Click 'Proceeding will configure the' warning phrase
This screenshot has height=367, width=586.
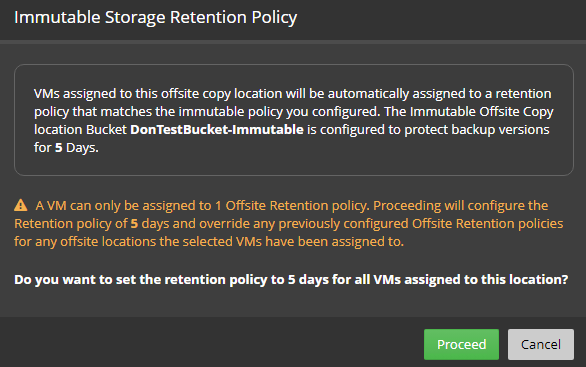460,206
